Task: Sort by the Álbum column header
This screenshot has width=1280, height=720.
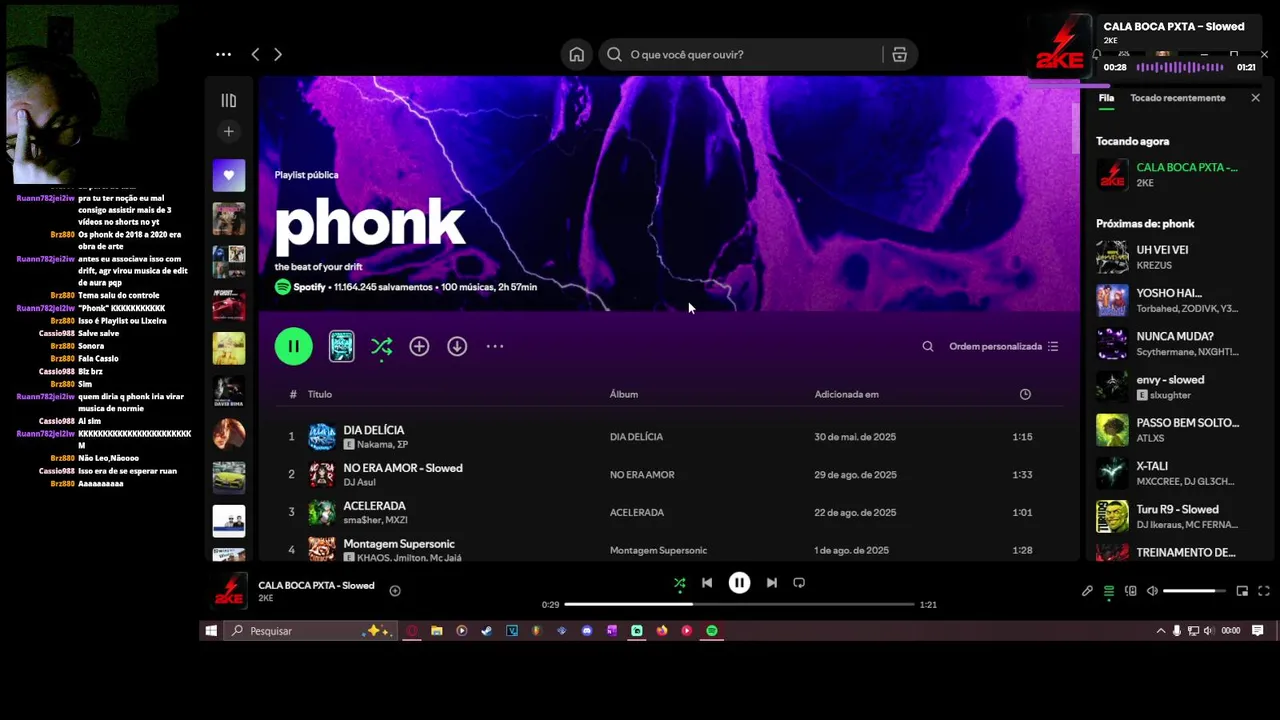Action: [x=624, y=394]
